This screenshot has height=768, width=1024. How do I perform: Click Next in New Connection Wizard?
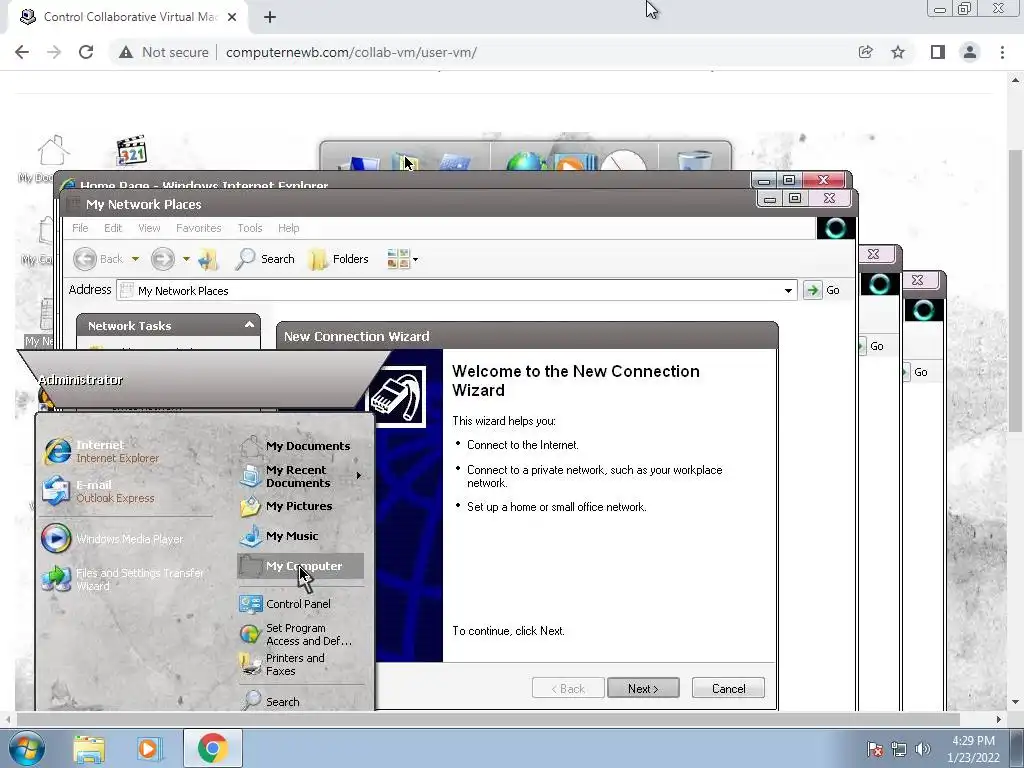click(643, 688)
